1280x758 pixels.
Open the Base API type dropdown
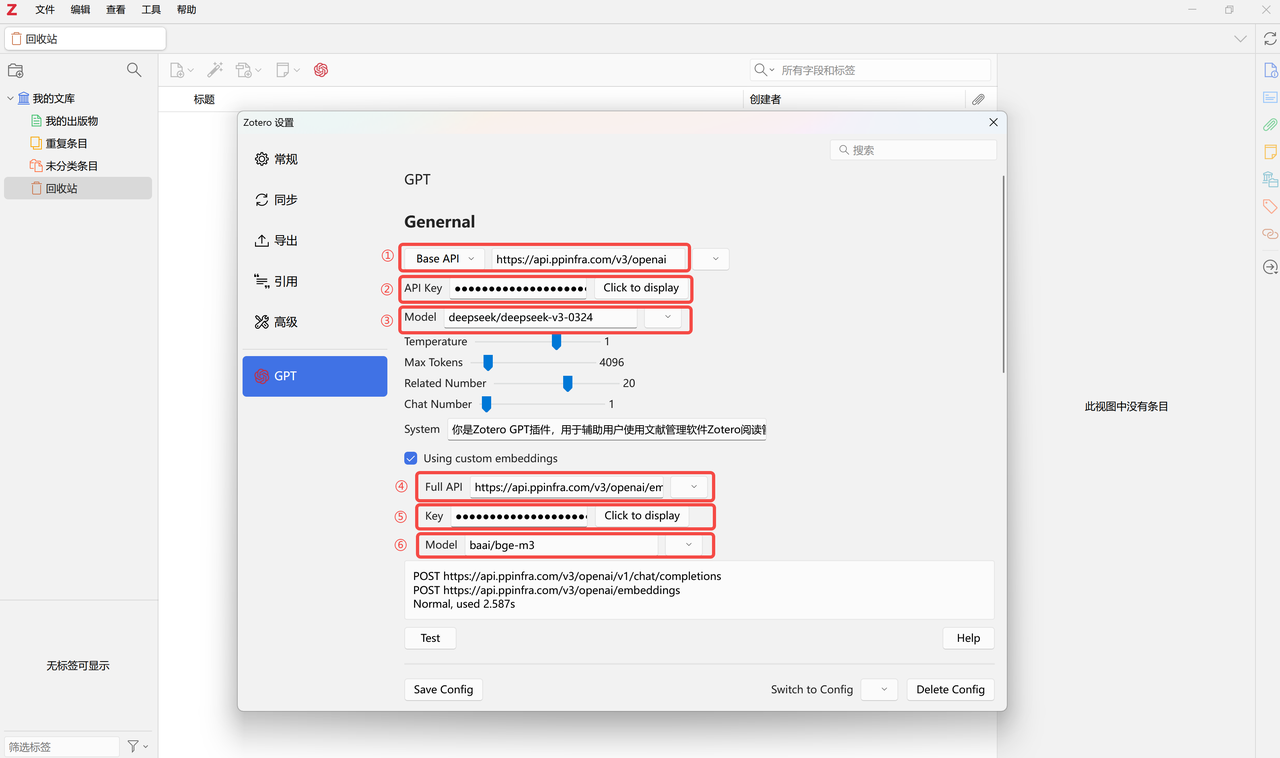pyautogui.click(x=445, y=259)
